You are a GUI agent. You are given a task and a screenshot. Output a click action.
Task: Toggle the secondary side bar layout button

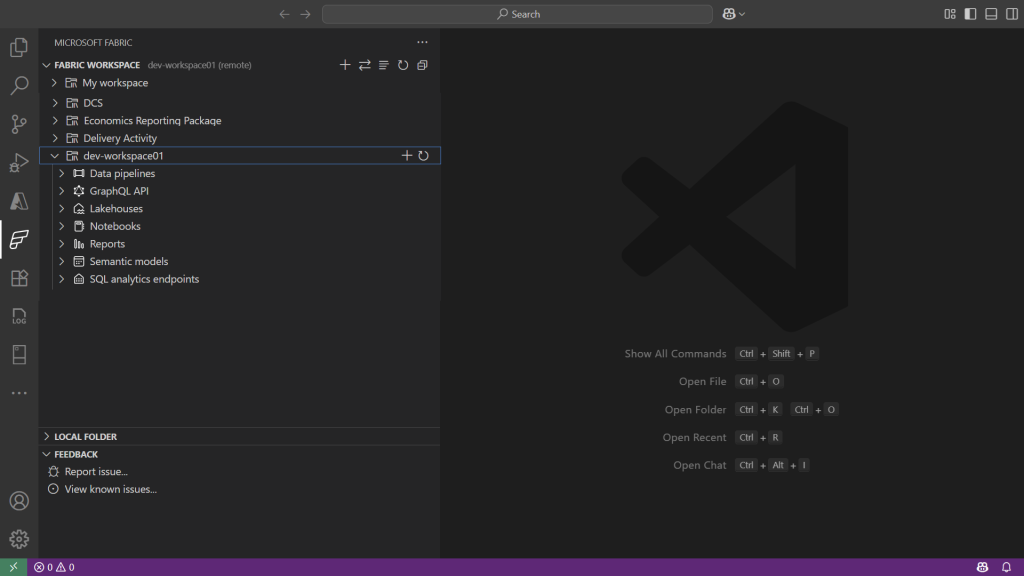point(1010,14)
